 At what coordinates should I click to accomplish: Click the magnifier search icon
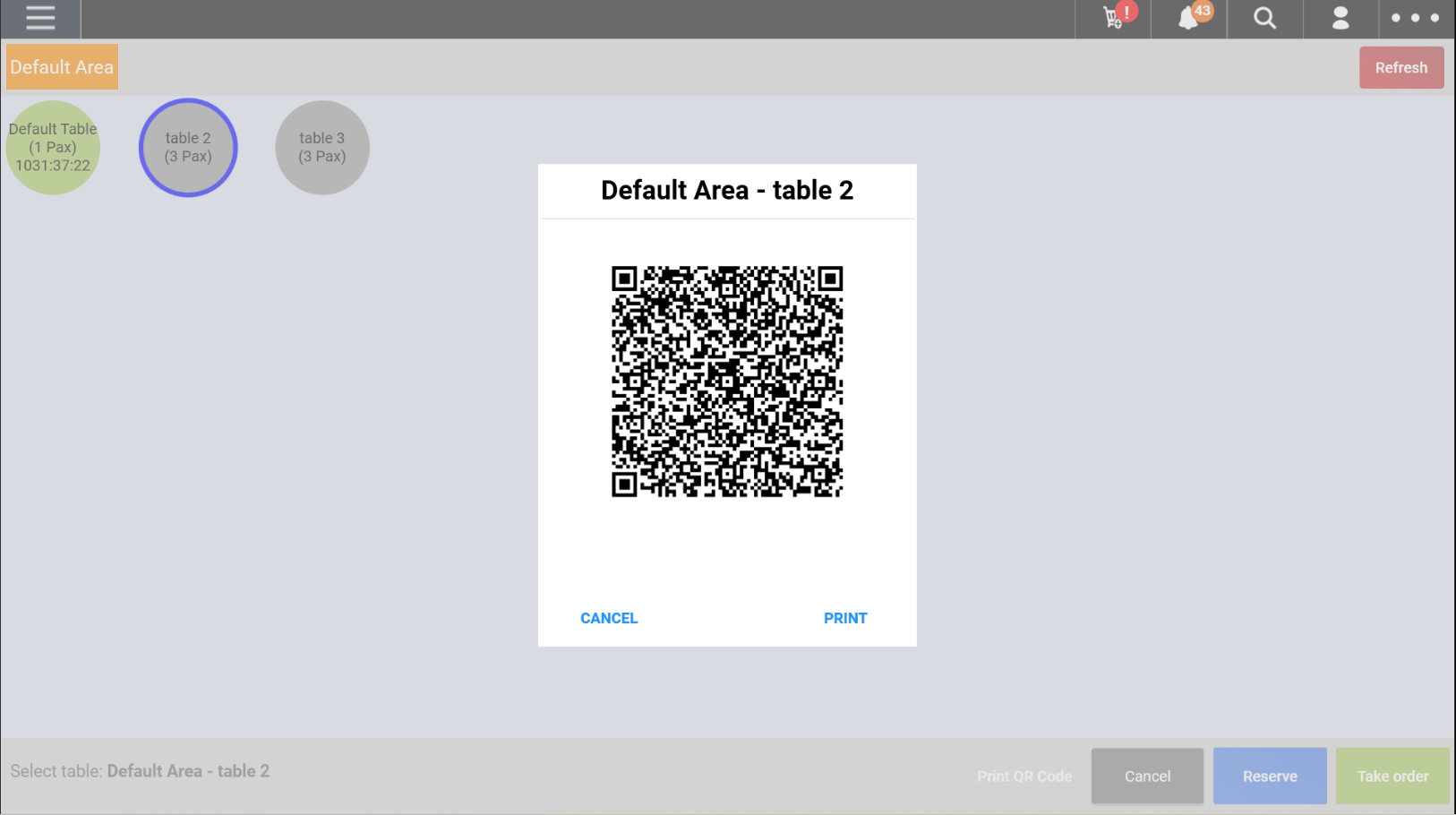[1264, 19]
